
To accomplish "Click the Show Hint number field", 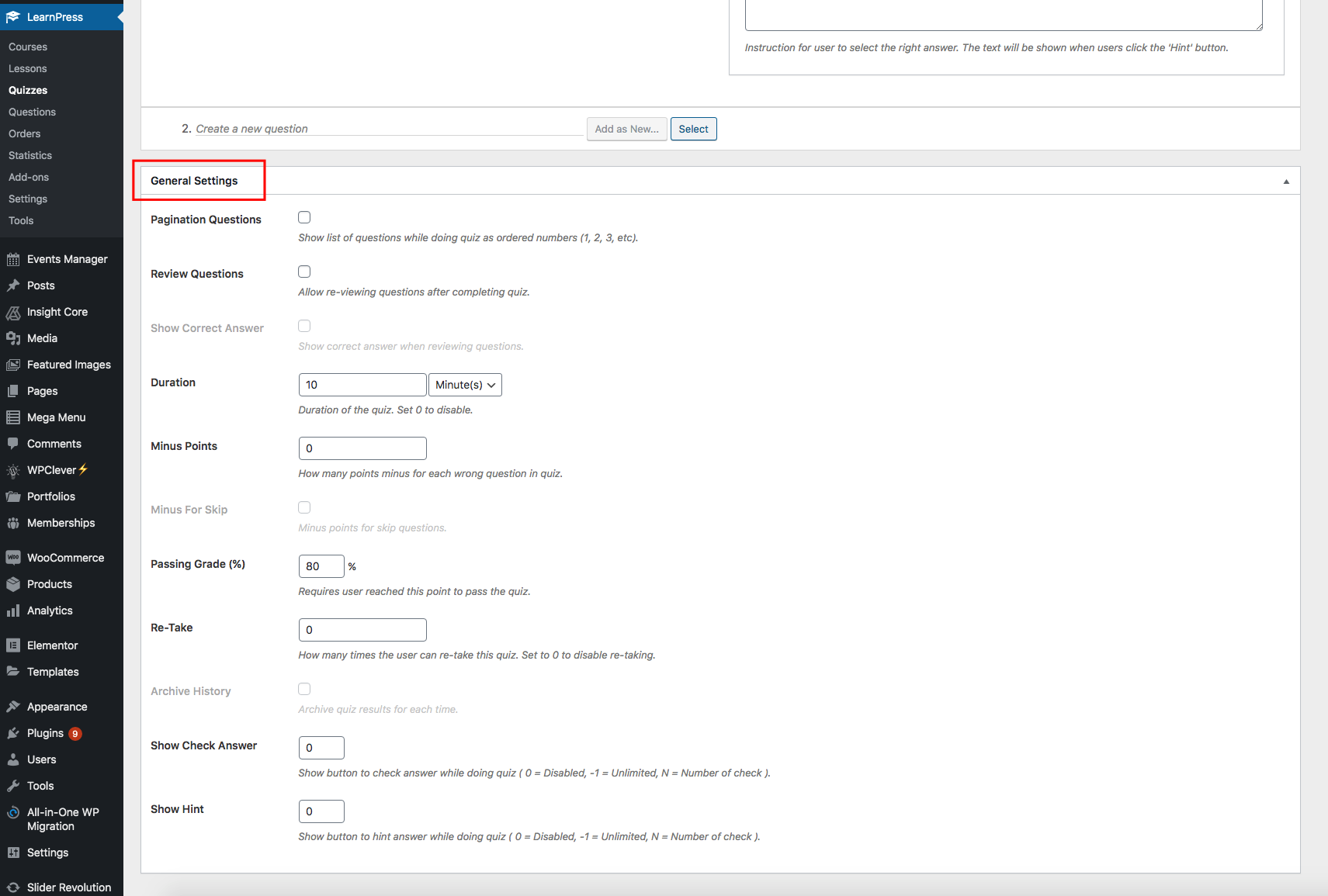I will [321, 811].
